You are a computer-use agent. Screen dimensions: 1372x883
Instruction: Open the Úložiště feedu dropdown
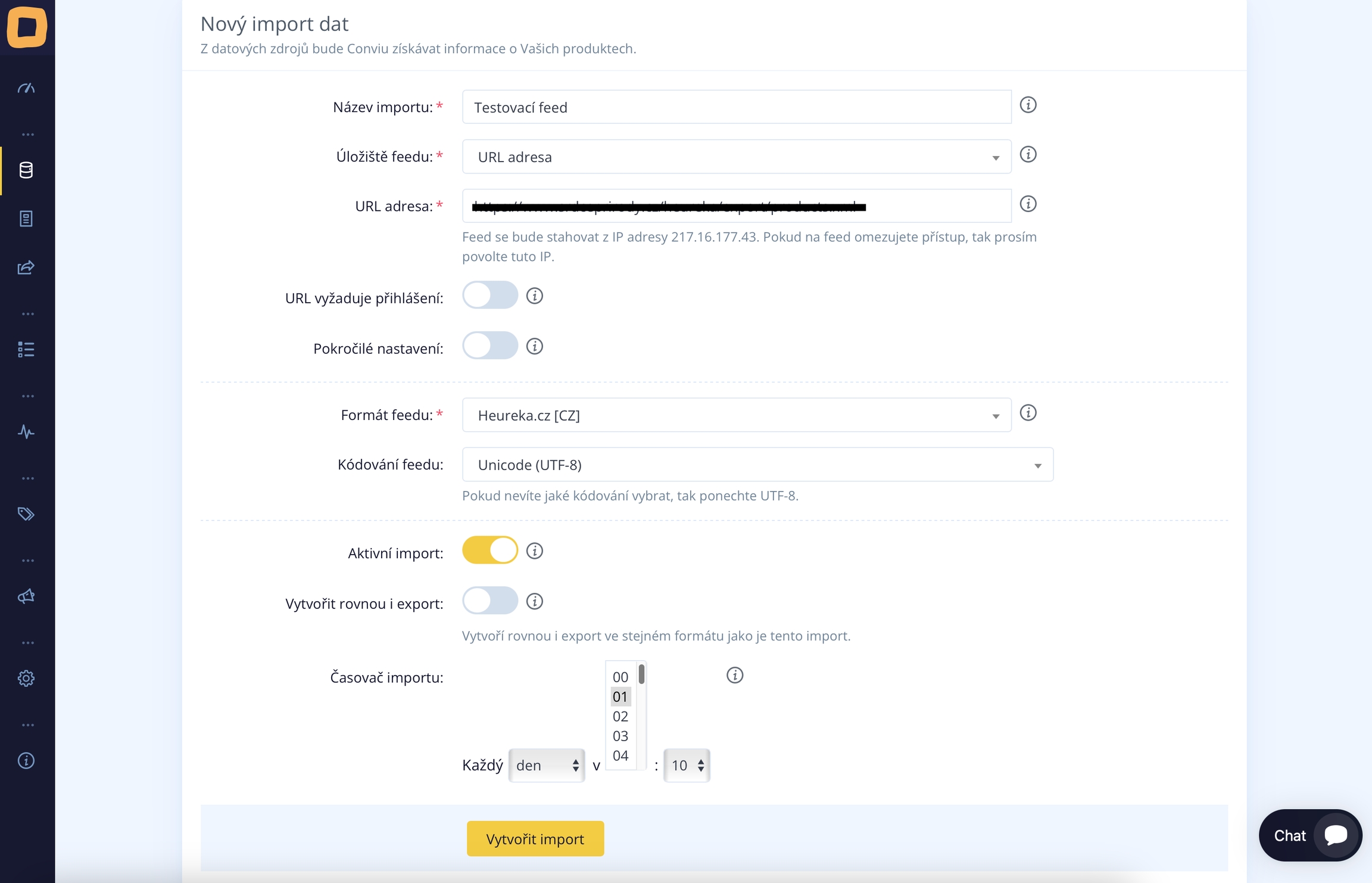736,157
